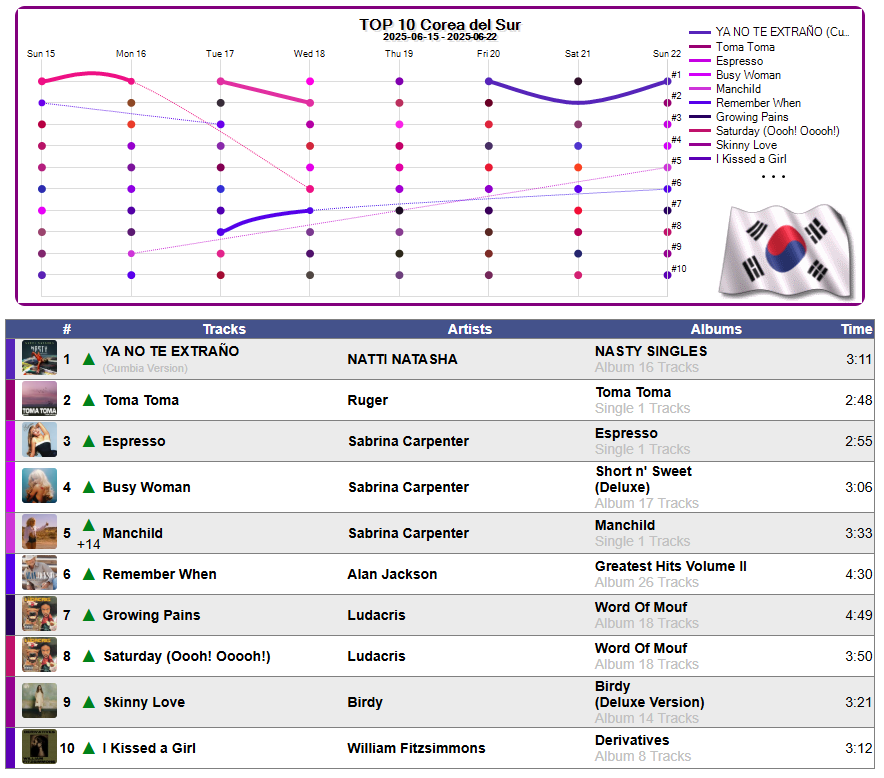Click the Mon 16 date label

click(131, 54)
